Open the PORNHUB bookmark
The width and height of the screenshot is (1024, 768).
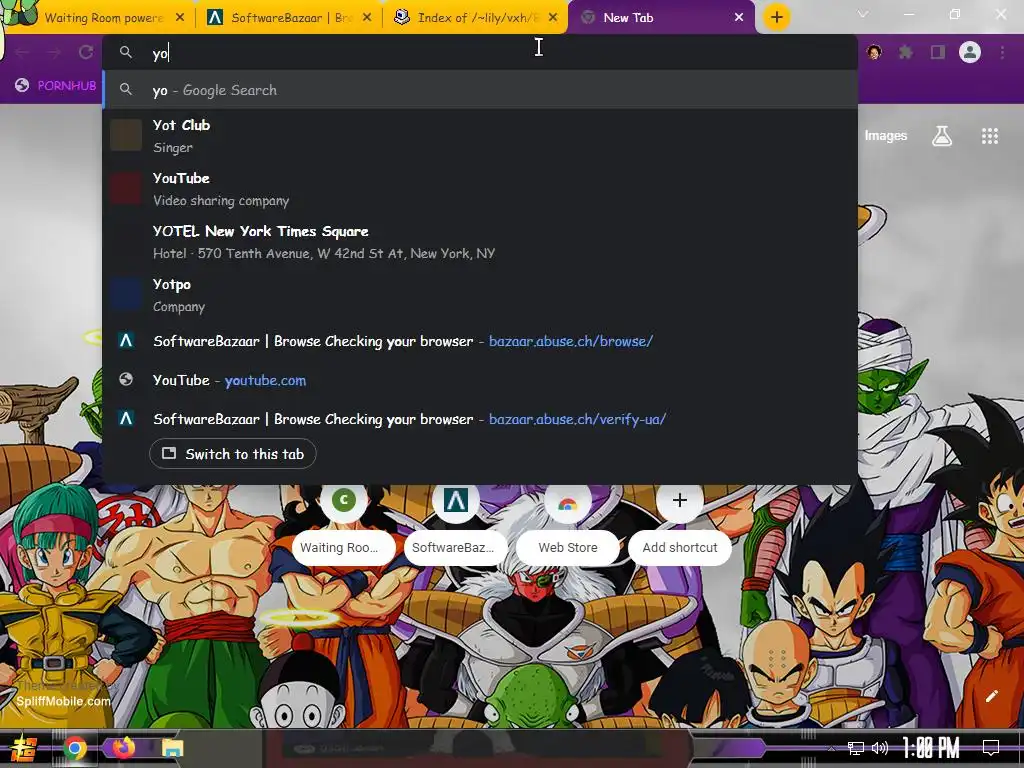tap(56, 86)
